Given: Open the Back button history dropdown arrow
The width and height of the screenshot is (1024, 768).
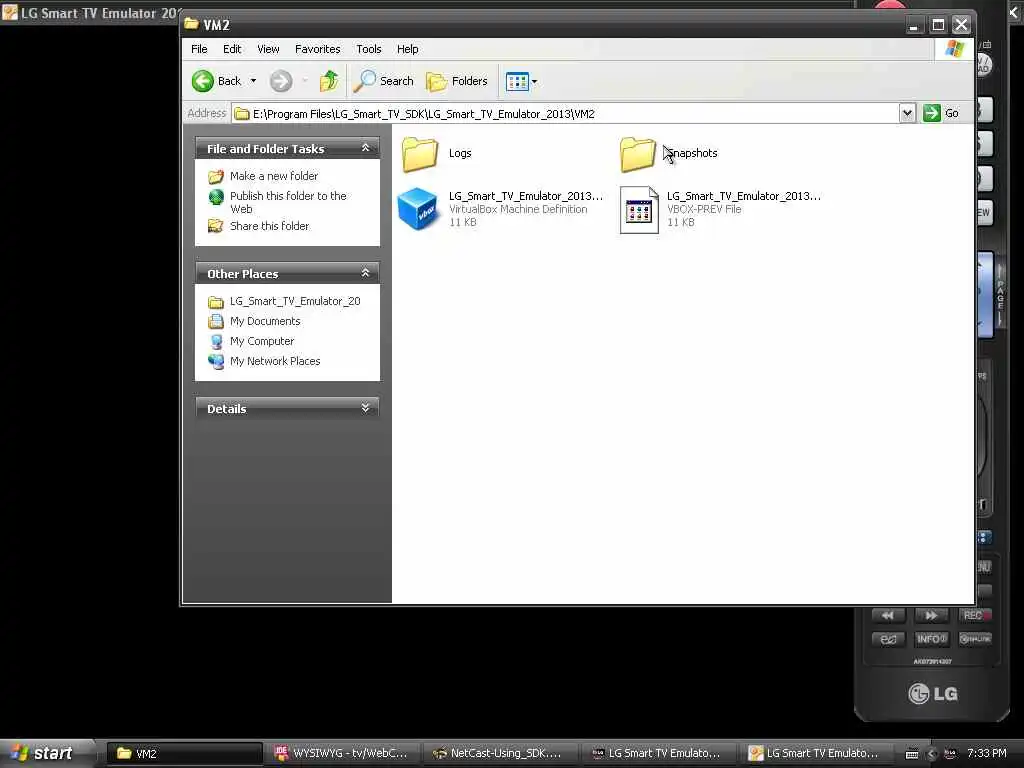Looking at the screenshot, I should point(253,81).
